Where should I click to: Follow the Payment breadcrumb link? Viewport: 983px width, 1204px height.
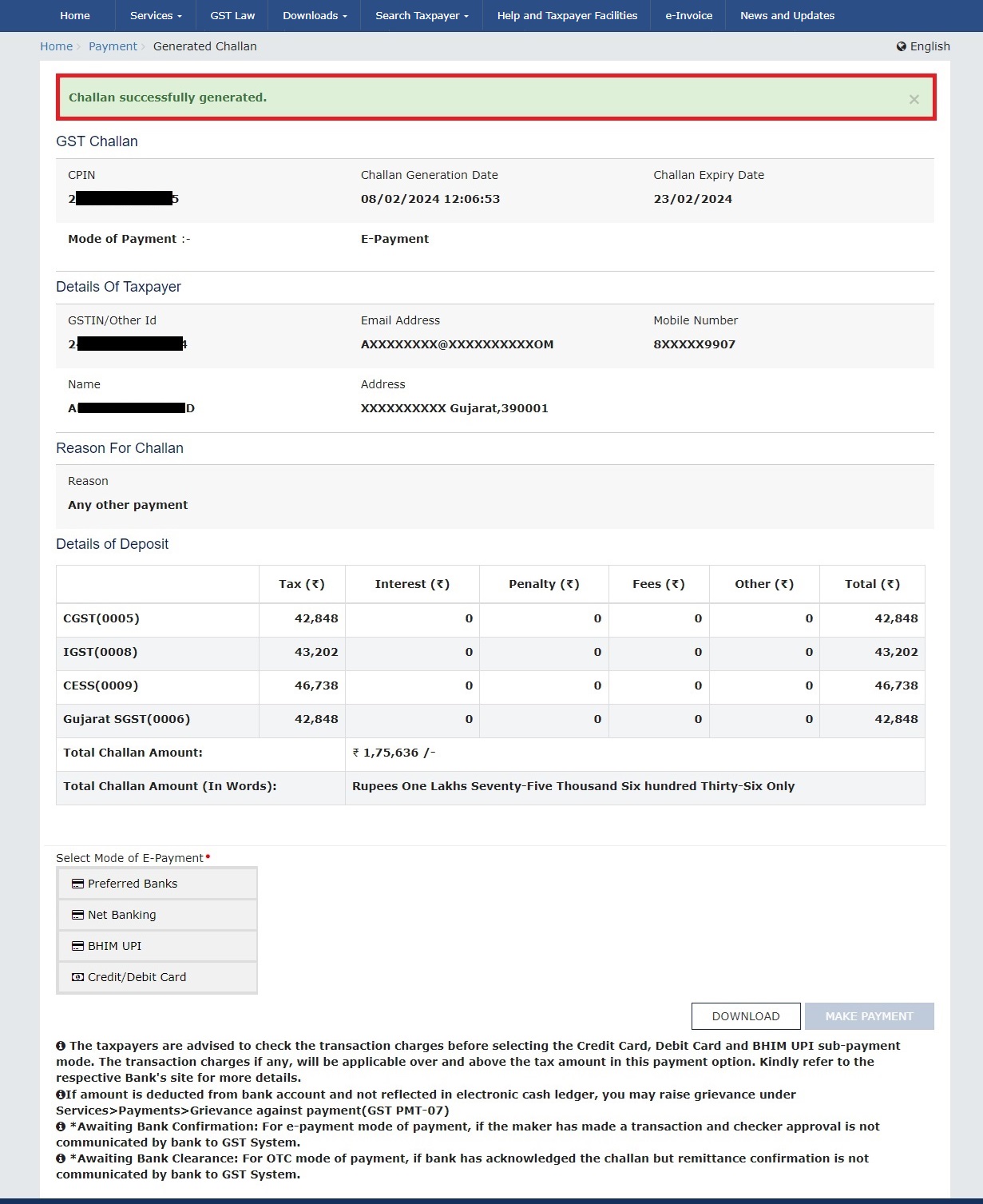click(x=113, y=46)
